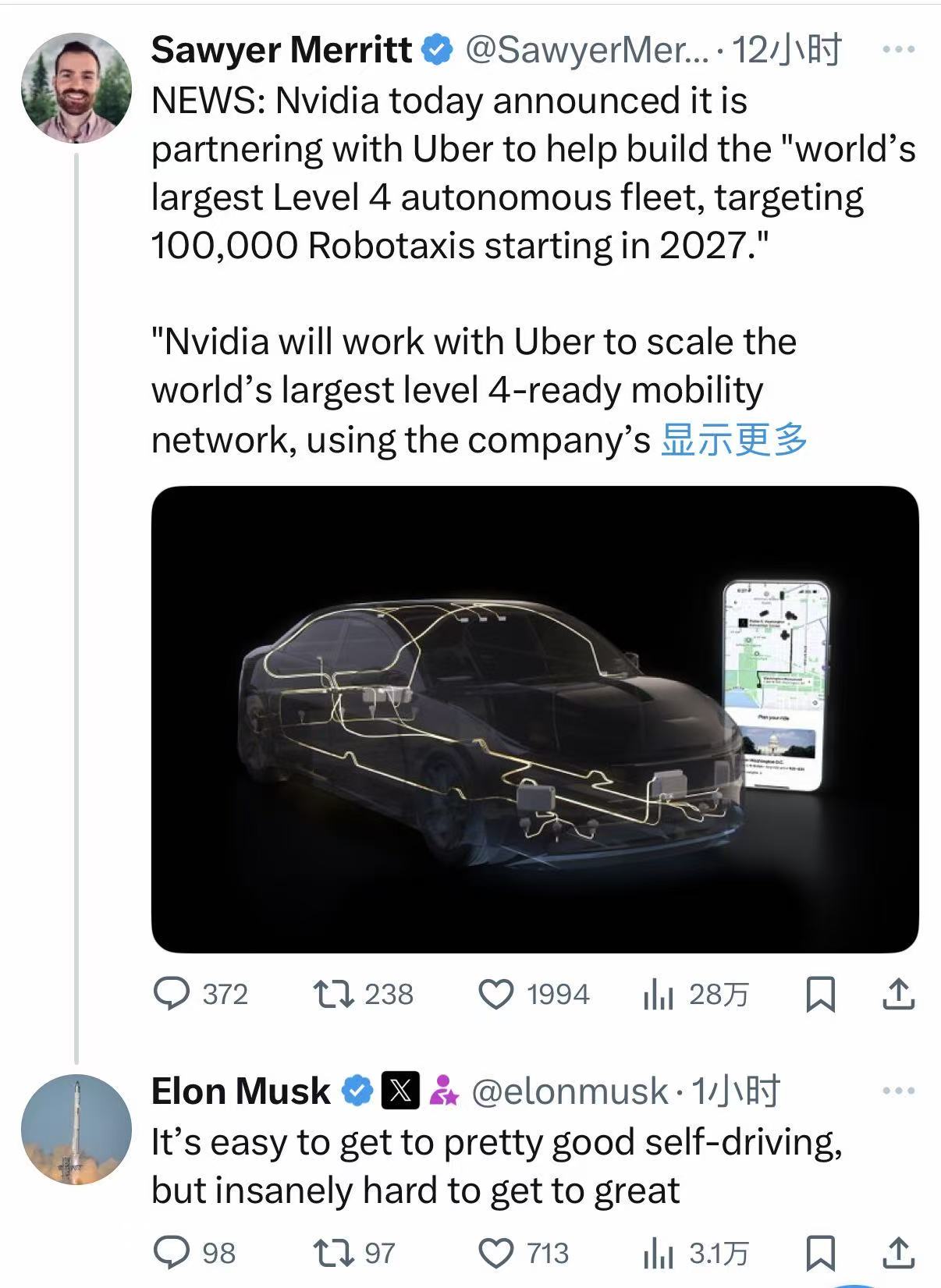Image resolution: width=941 pixels, height=1288 pixels.
Task: Share Sawyer Merritt's tweet
Action: pyautogui.click(x=898, y=994)
